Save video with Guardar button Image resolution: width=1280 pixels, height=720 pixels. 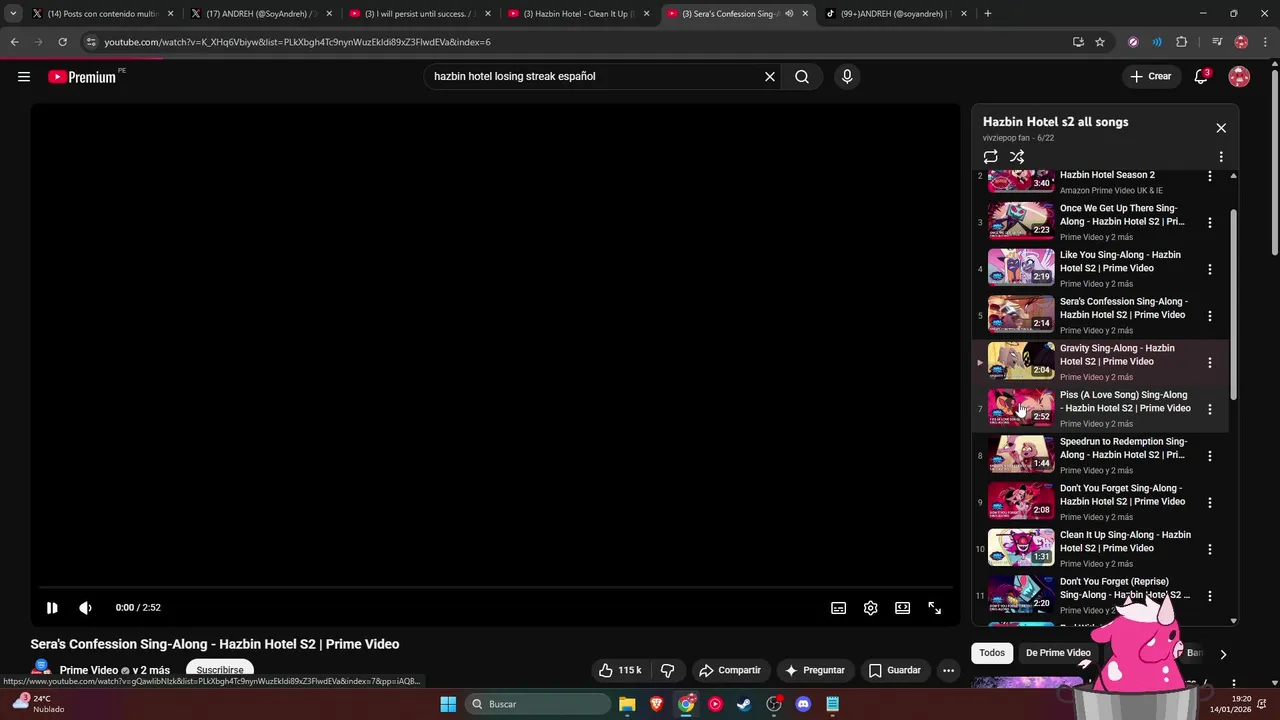point(895,670)
